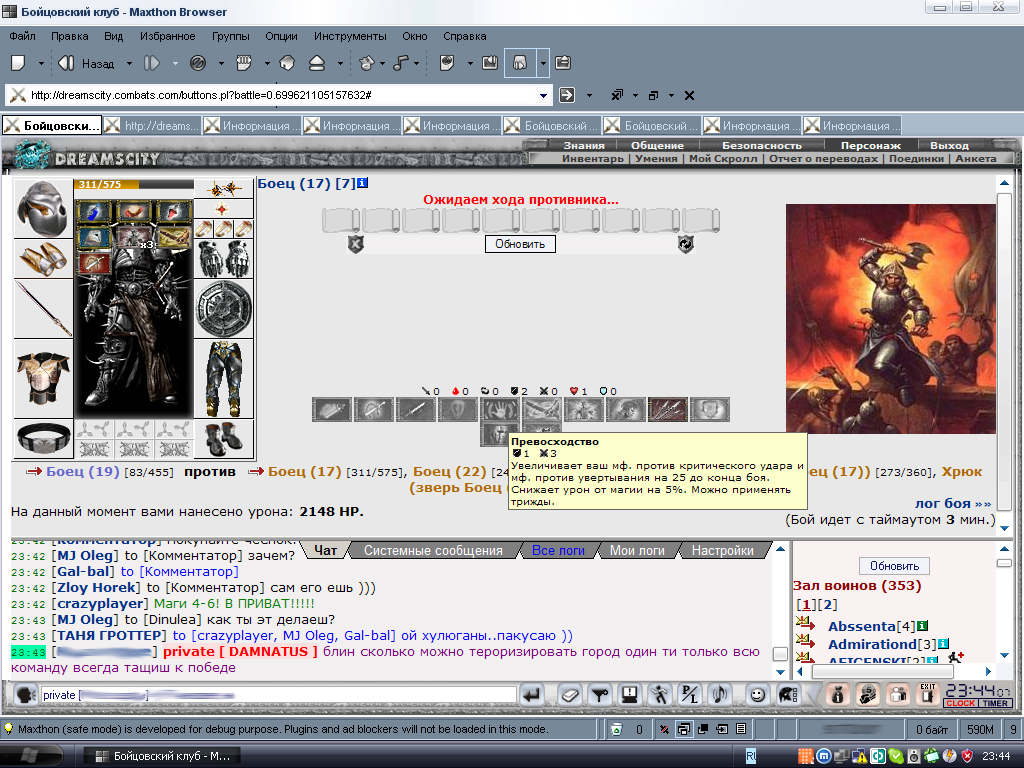Click the Все логи link

pyautogui.click(x=558, y=551)
